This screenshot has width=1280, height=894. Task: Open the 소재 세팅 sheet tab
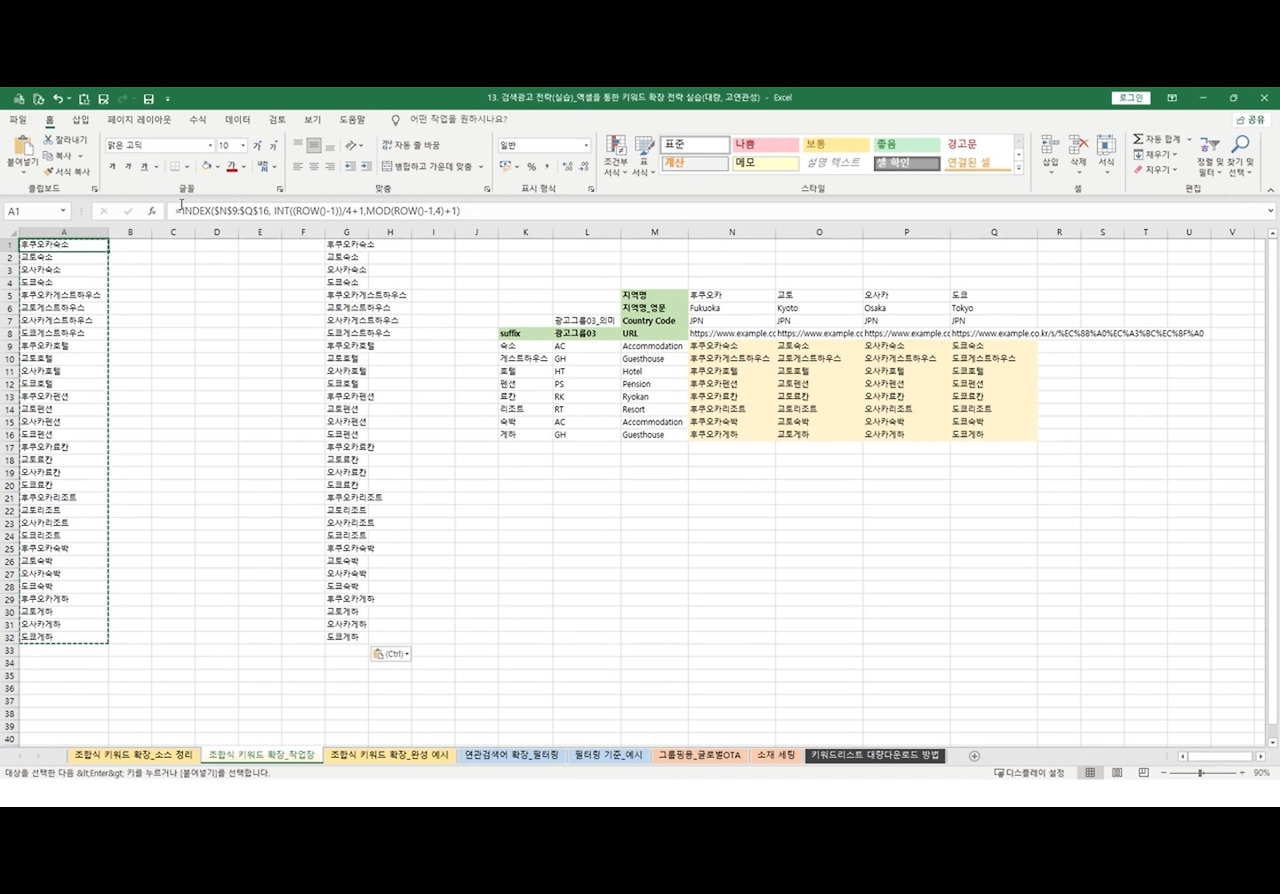(x=776, y=756)
